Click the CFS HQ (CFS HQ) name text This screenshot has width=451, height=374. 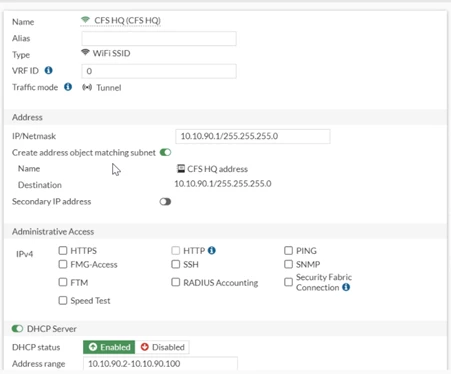point(127,20)
